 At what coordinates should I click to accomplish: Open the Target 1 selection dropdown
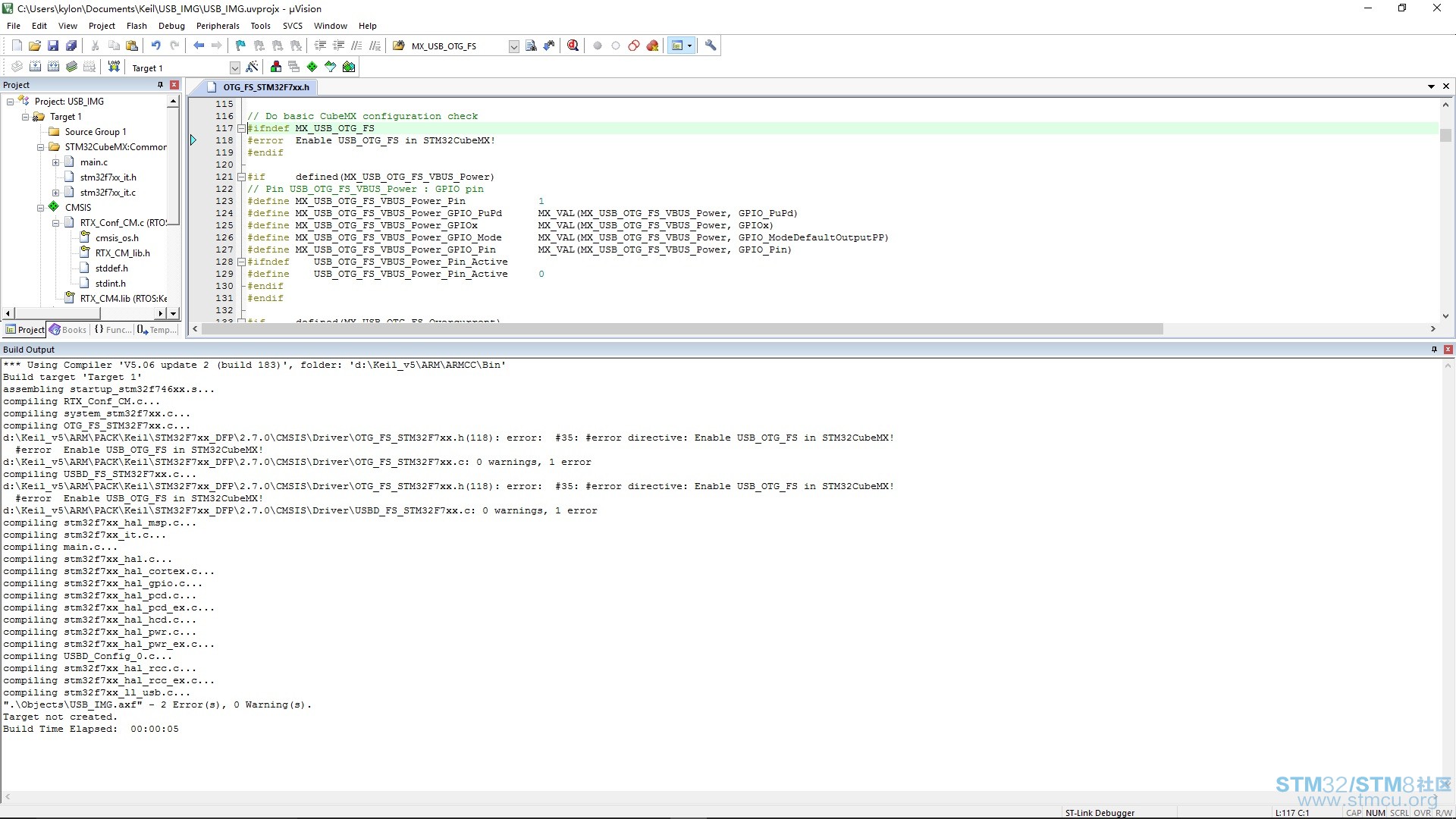234,67
